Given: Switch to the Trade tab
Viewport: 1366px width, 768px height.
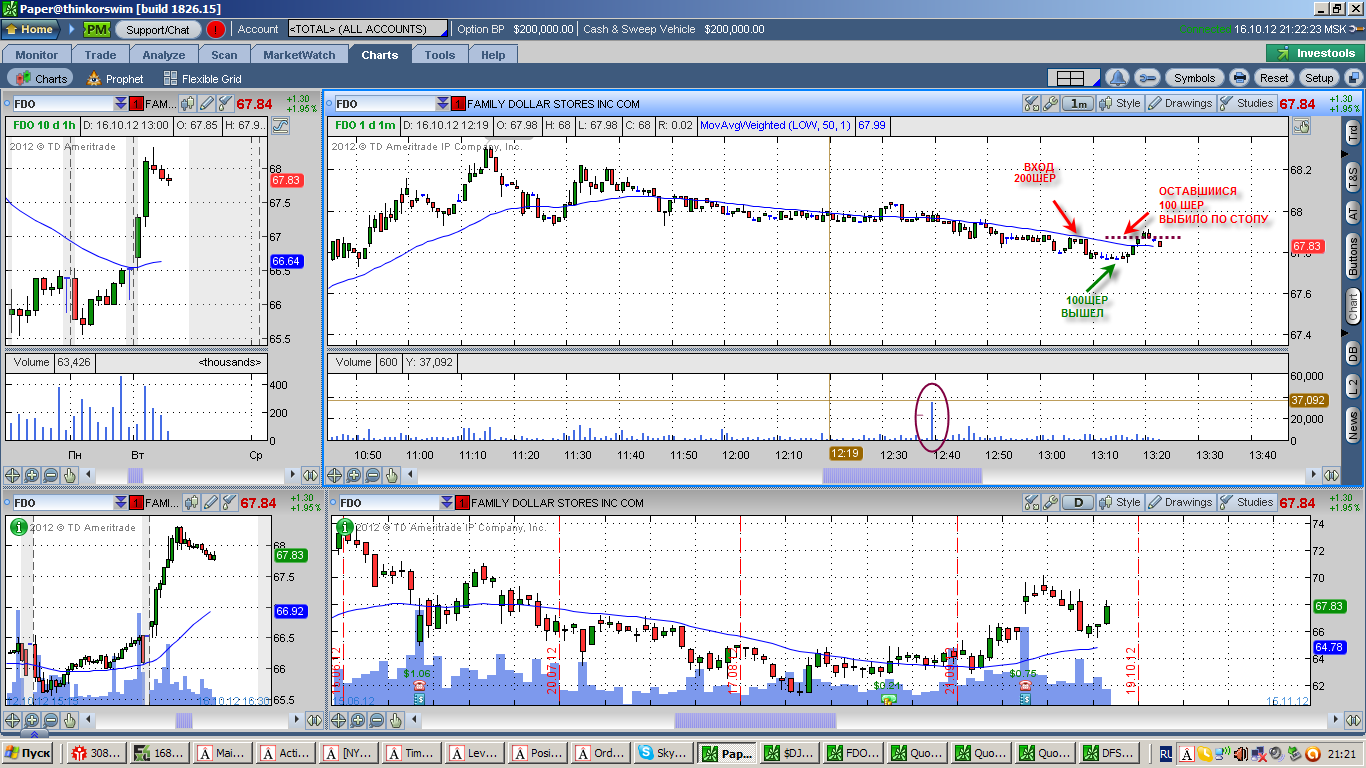Looking at the screenshot, I should [x=100, y=55].
